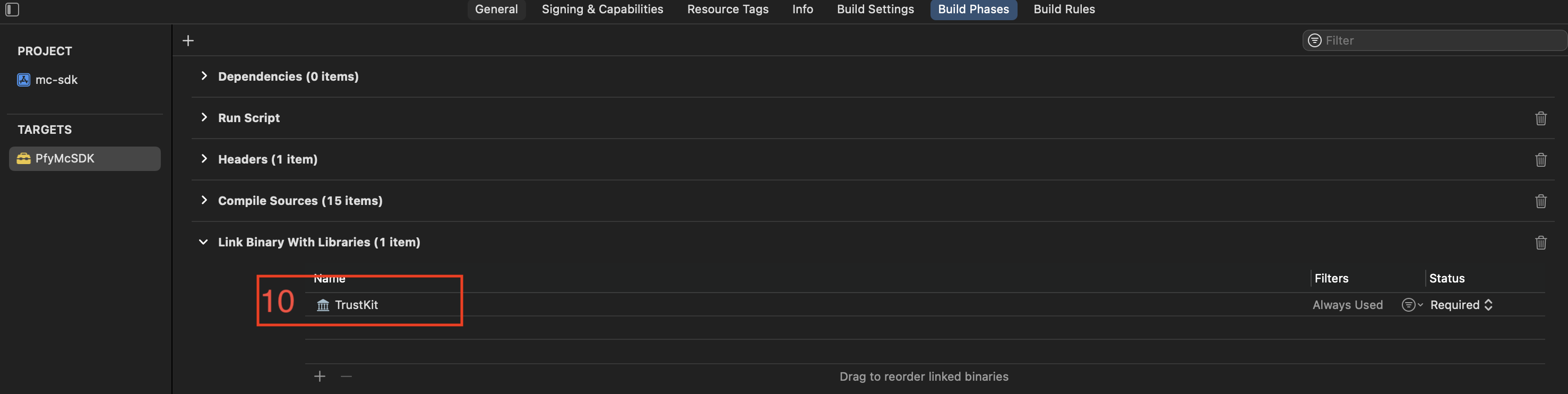The image size is (1568, 394).
Task: Open the platform filter icon for TrustKit
Action: coord(1411,305)
